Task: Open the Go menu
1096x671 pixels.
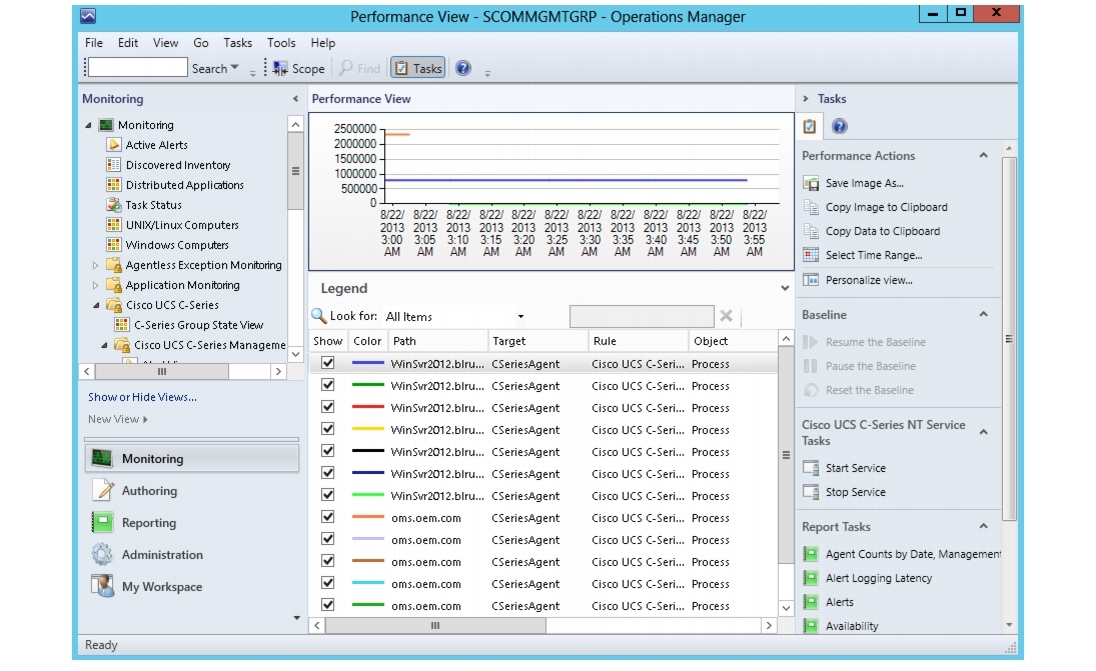Action: click(x=203, y=42)
